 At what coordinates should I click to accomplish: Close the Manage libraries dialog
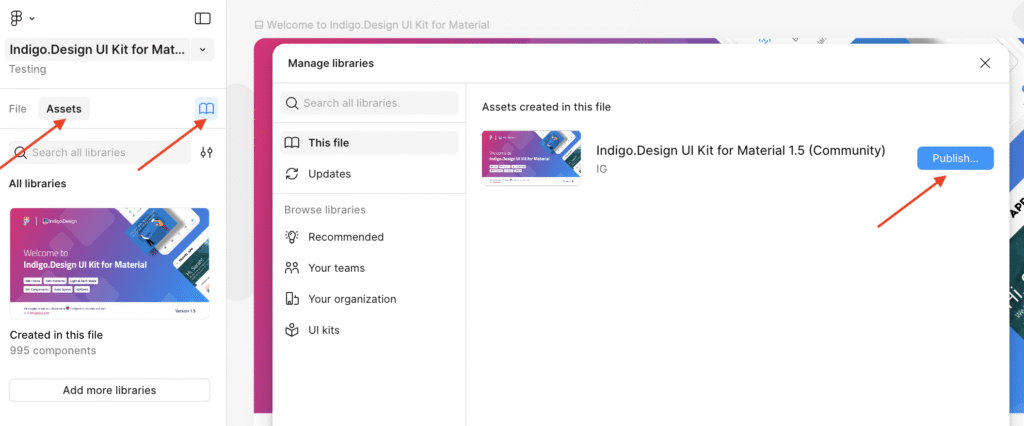tap(985, 63)
